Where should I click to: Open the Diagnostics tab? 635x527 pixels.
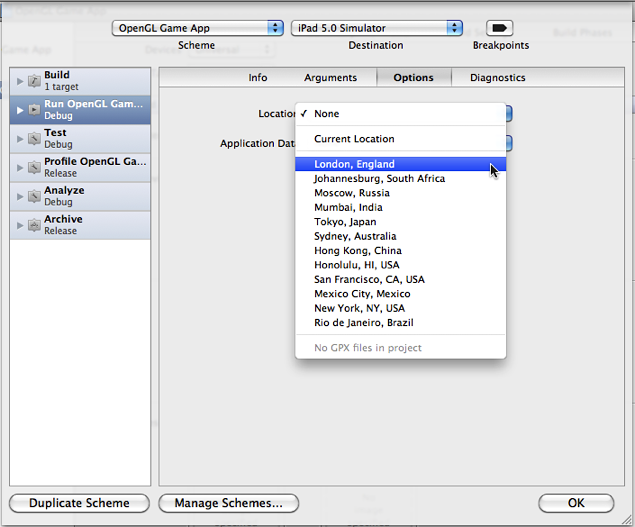(x=497, y=78)
